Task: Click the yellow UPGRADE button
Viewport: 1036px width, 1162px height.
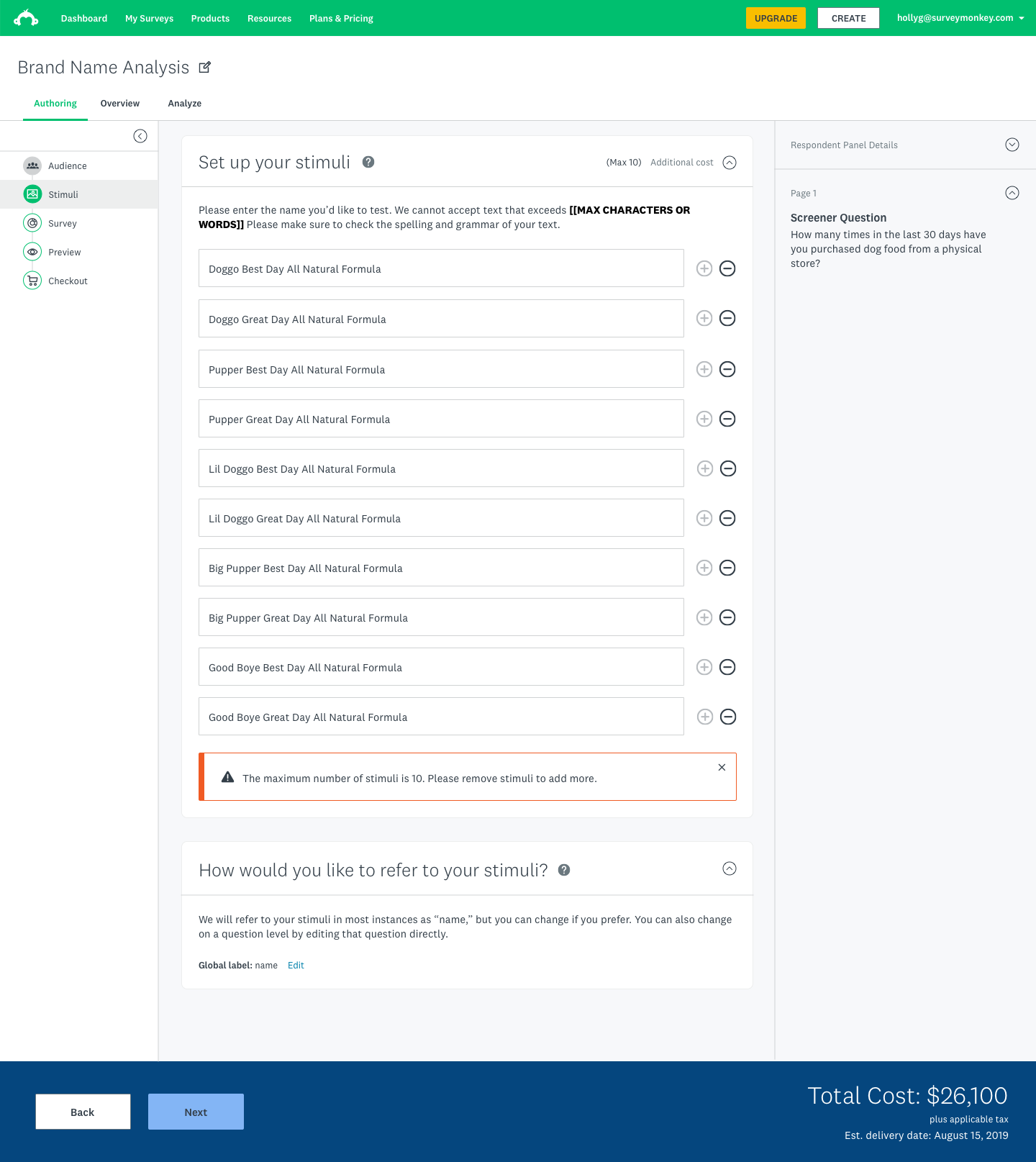Action: 776,18
